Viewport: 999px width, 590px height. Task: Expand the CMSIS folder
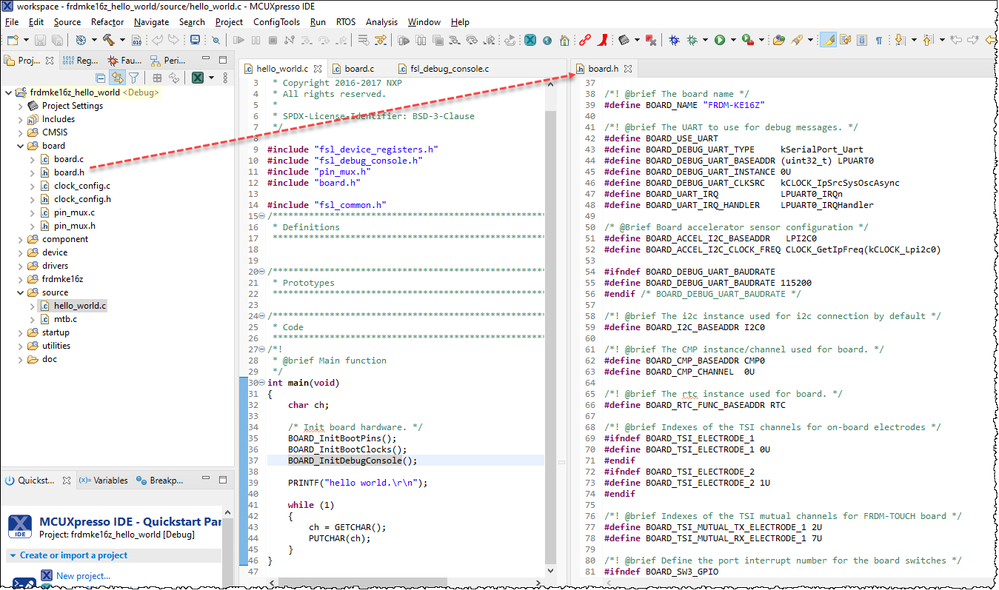tap(20, 133)
